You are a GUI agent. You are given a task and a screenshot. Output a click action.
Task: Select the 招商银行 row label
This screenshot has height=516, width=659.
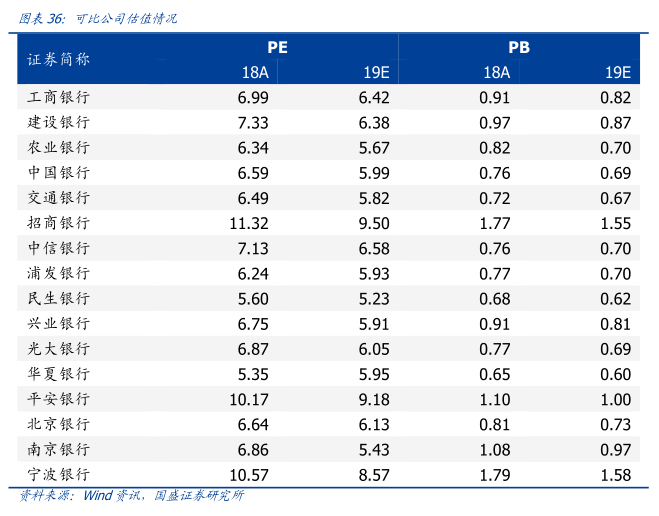click(59, 223)
